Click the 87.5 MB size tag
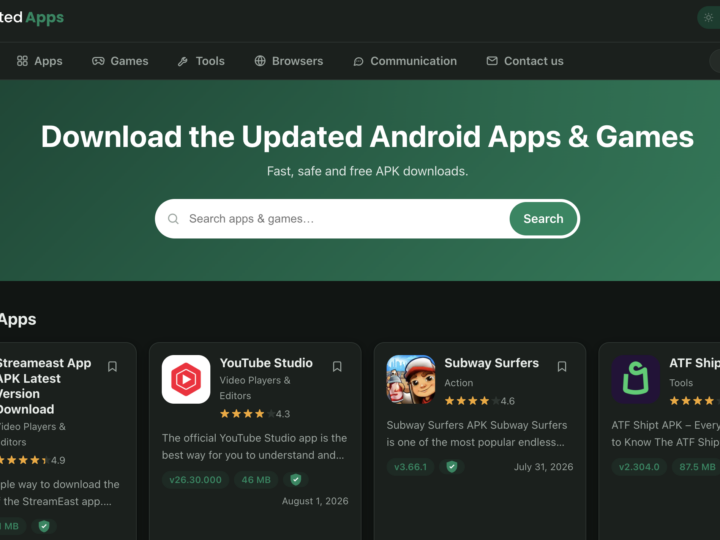Viewport: 720px width, 540px height. 697,467
